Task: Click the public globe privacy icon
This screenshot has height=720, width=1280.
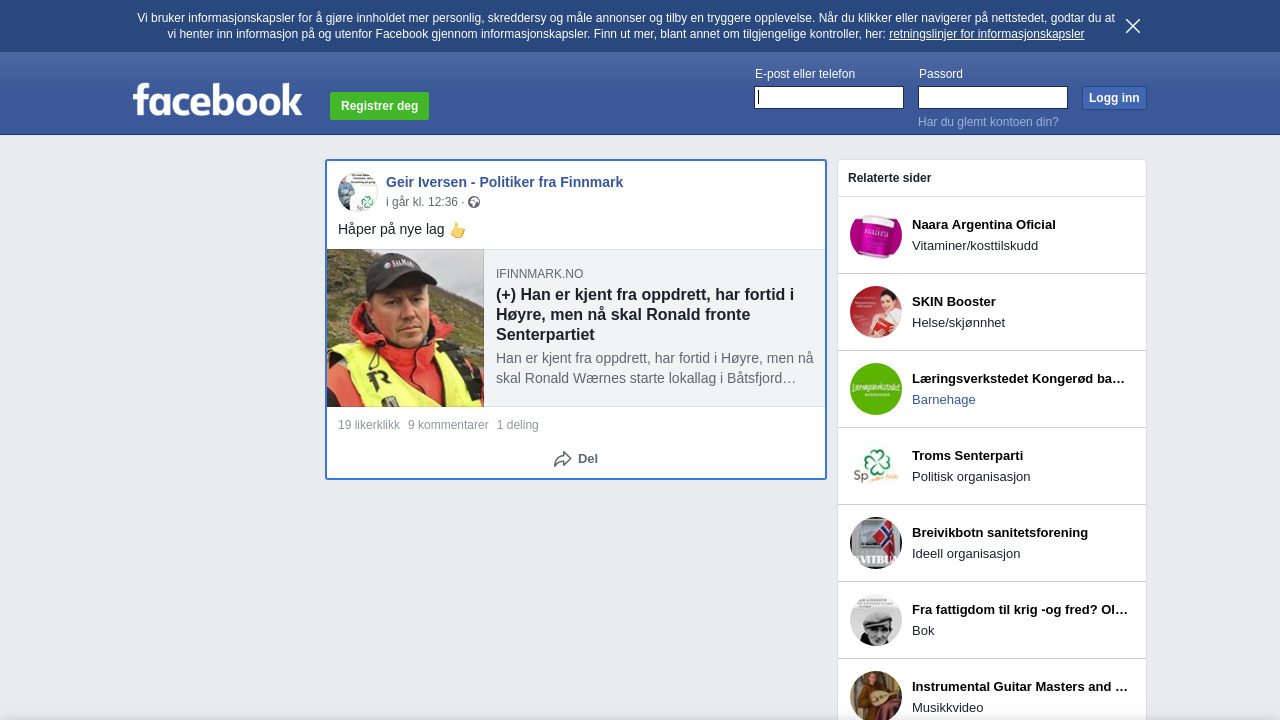Action: [x=474, y=202]
